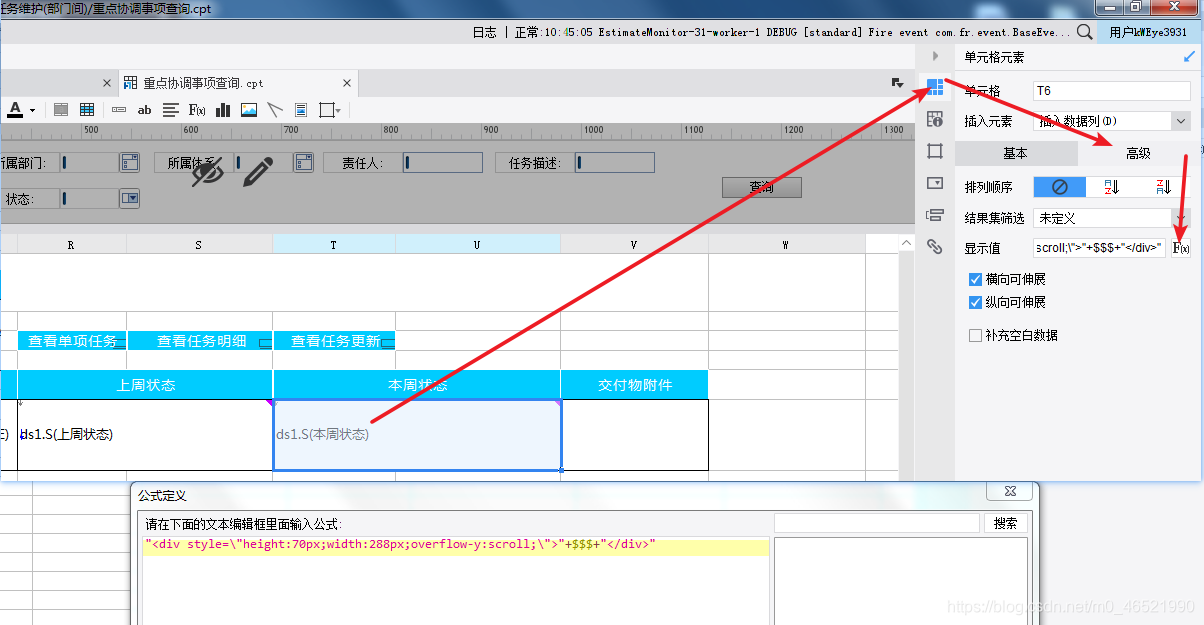Select the ds1.S(上周状态) cell

click(x=145, y=435)
